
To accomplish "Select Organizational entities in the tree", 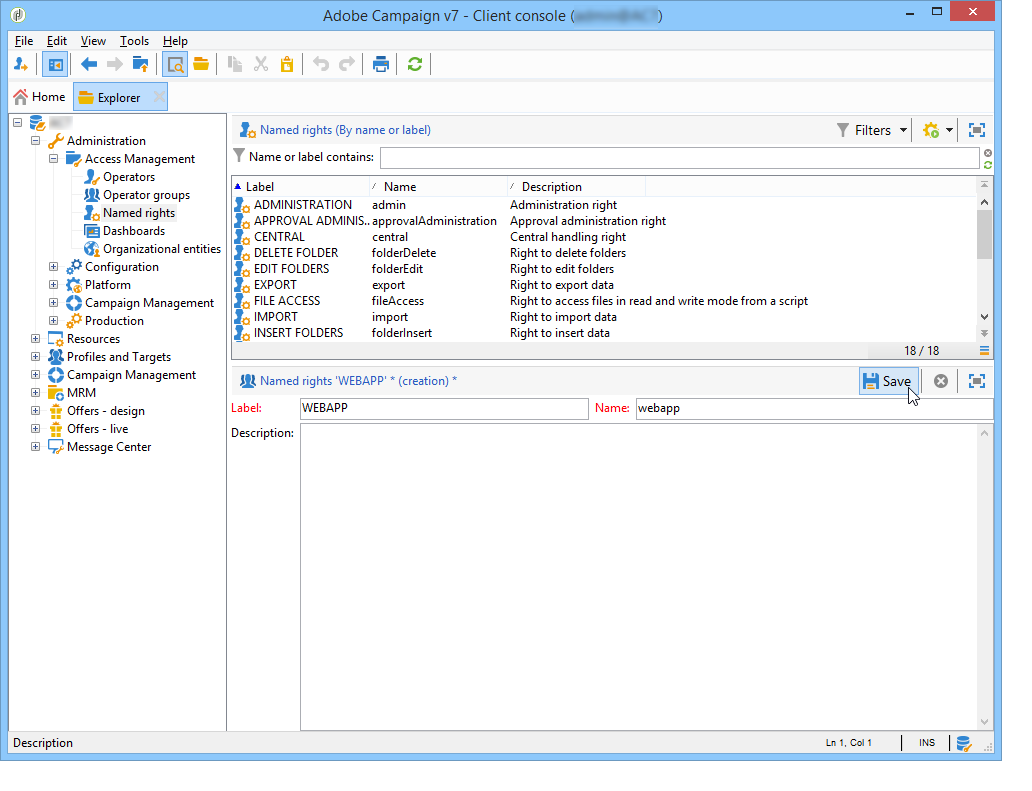I will pos(162,249).
